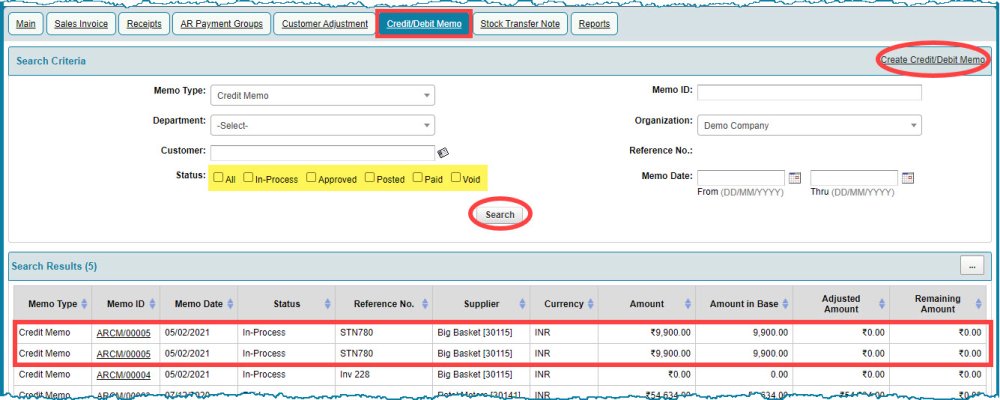Open the Memo Date Thru calendar icon
The height and width of the screenshot is (400, 1000).
point(908,178)
